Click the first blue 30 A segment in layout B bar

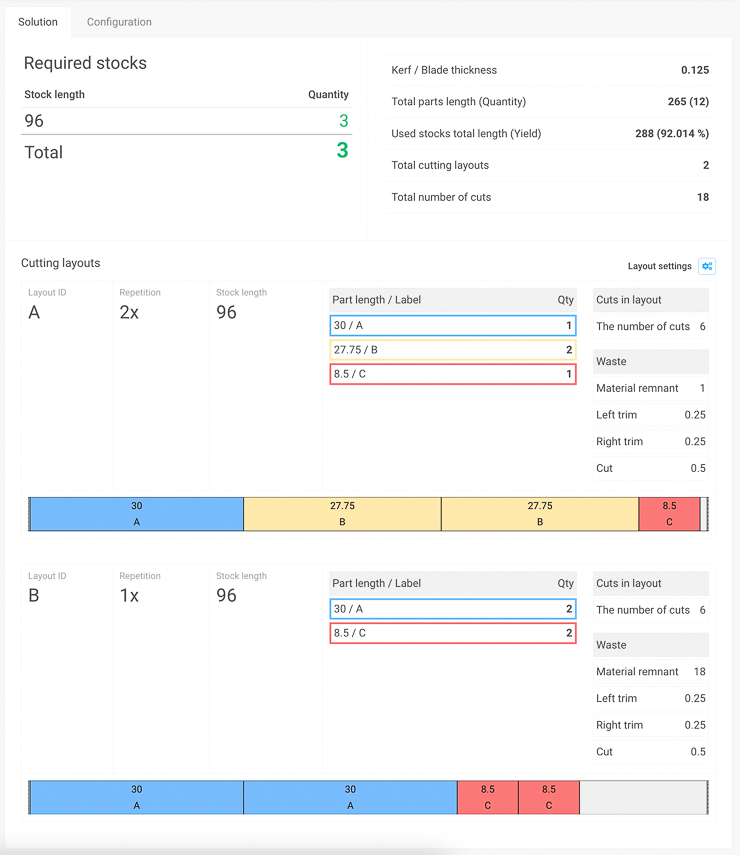[137, 797]
